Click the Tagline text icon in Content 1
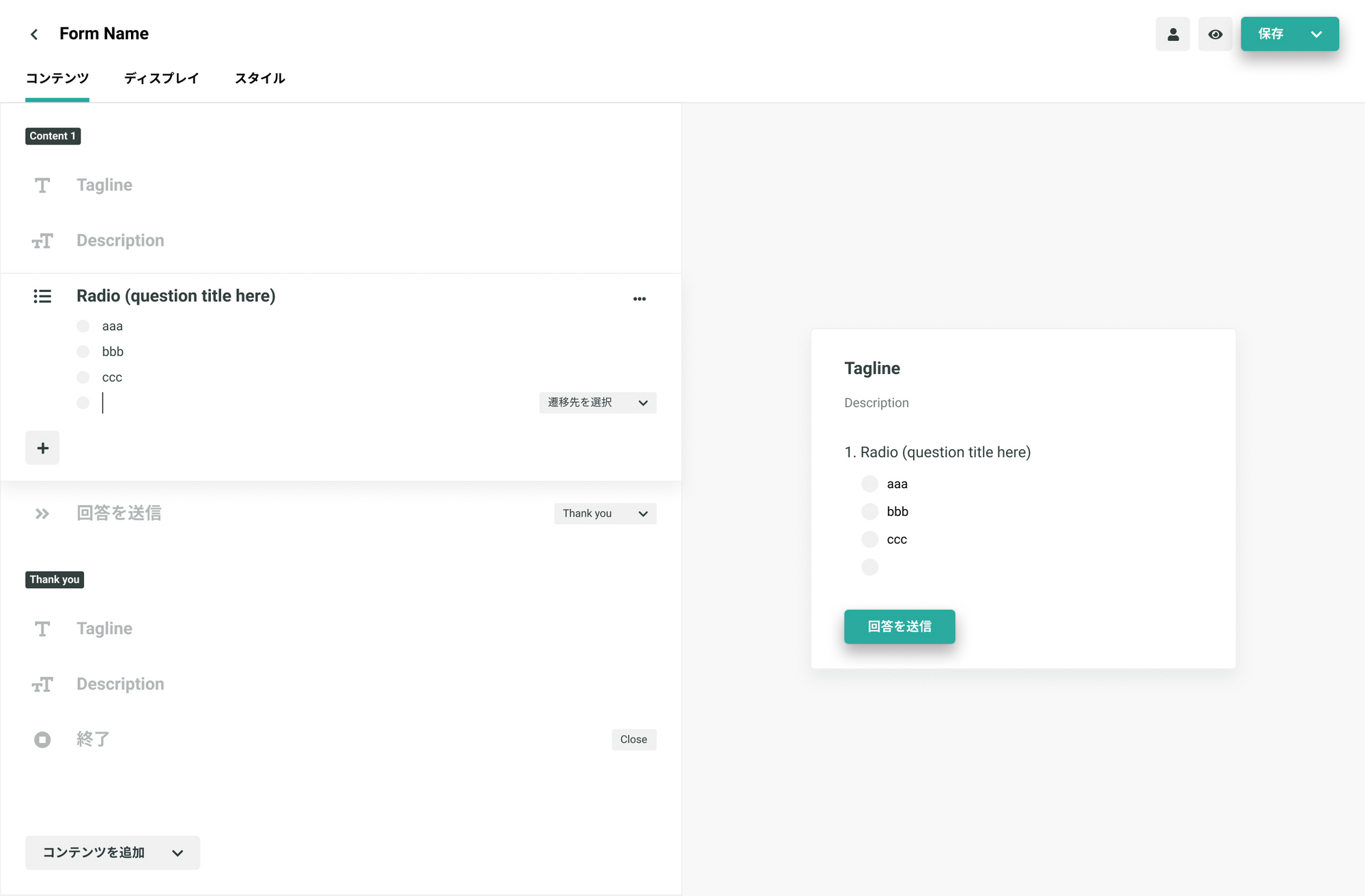The height and width of the screenshot is (896, 1365). tap(42, 186)
